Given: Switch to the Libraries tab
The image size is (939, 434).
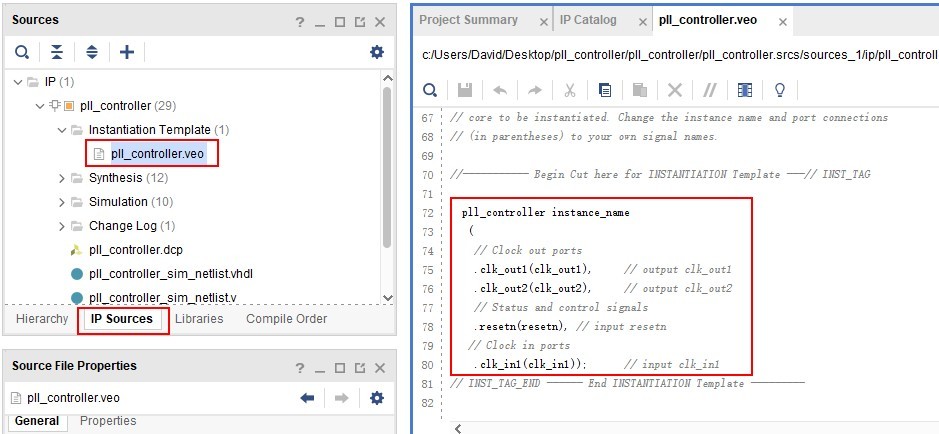Looking at the screenshot, I should 199,319.
